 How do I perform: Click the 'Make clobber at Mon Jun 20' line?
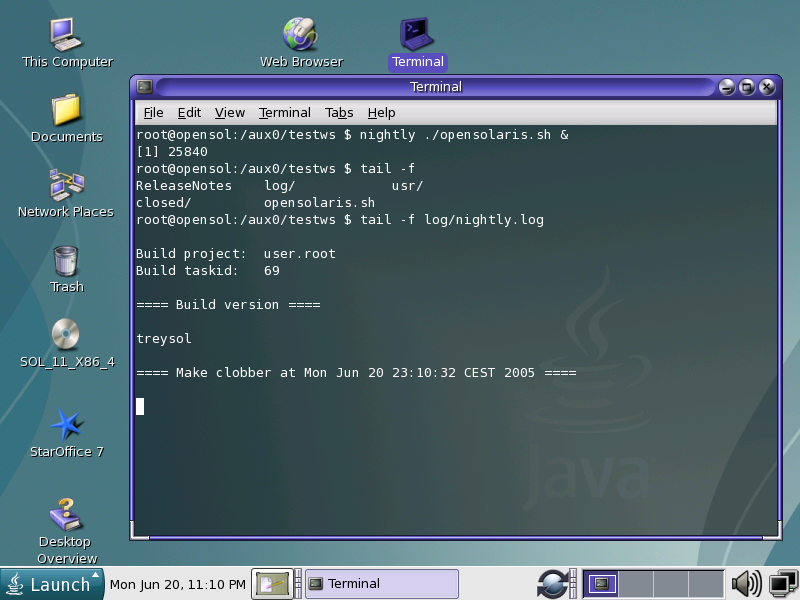356,373
